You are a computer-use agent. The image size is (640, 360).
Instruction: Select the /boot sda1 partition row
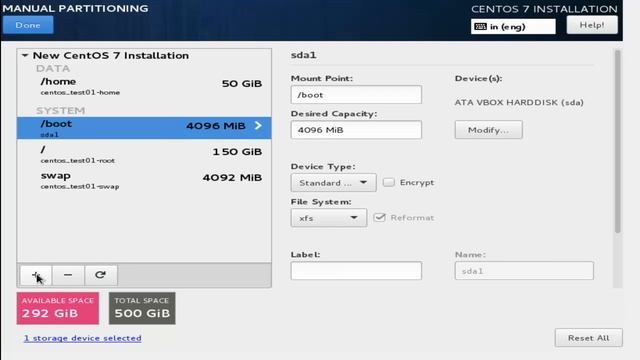[144, 128]
